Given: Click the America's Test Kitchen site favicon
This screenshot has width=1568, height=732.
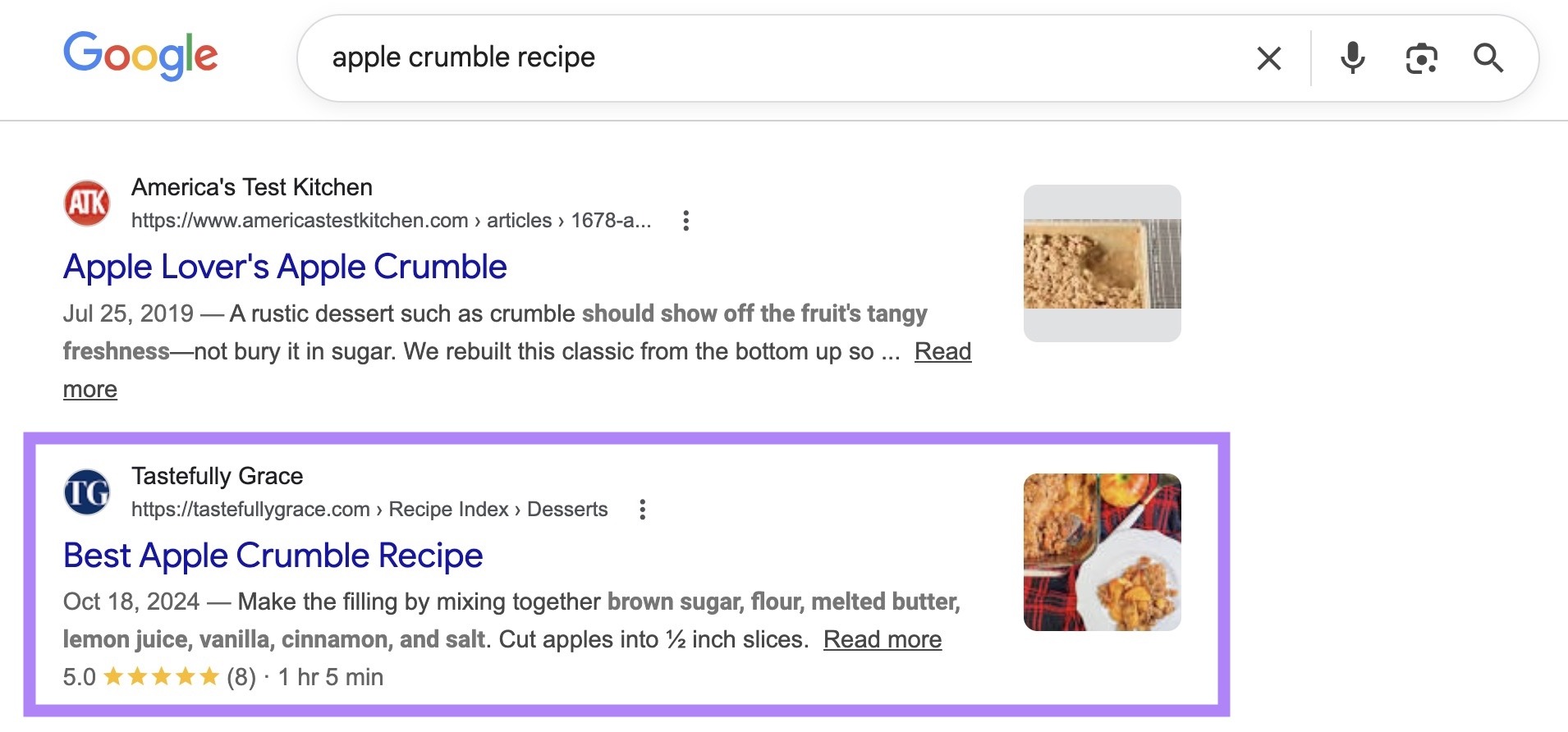Looking at the screenshot, I should coord(89,203).
